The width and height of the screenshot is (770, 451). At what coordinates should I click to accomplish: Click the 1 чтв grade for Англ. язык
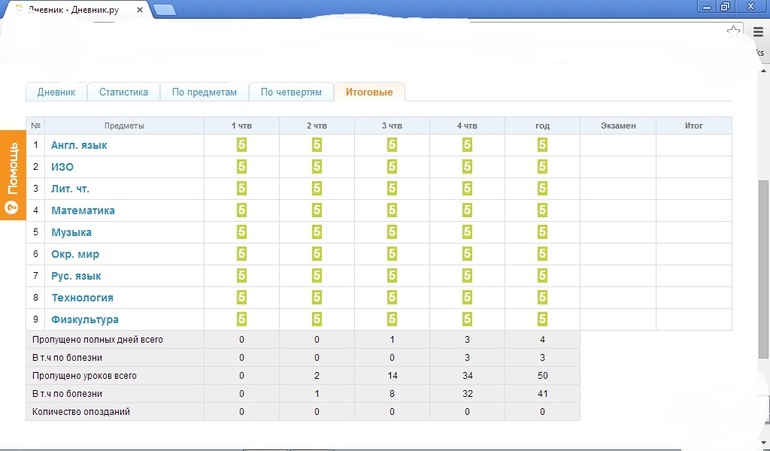(x=241, y=145)
